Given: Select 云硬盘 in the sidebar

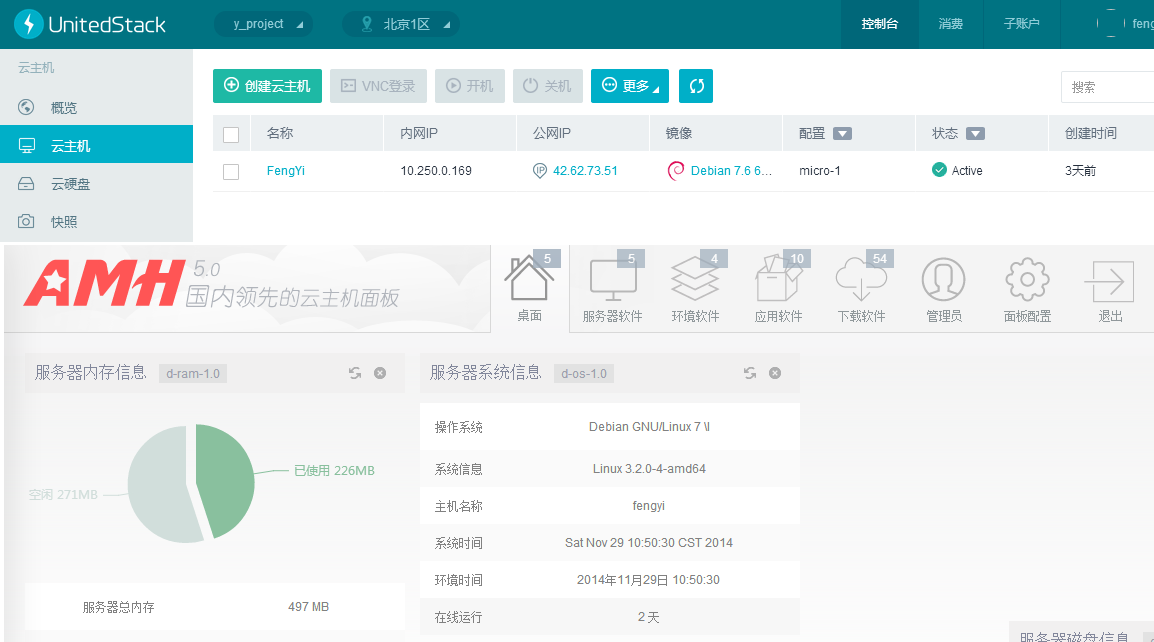Looking at the screenshot, I should coord(71,184).
